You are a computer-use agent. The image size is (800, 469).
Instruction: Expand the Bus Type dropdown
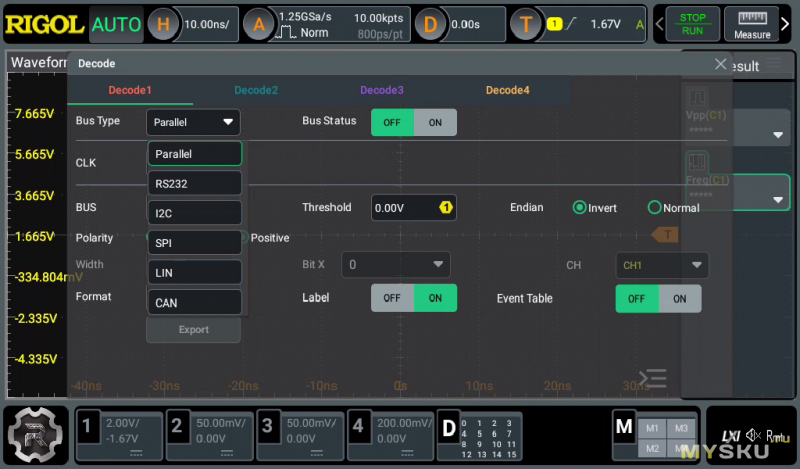(194, 122)
